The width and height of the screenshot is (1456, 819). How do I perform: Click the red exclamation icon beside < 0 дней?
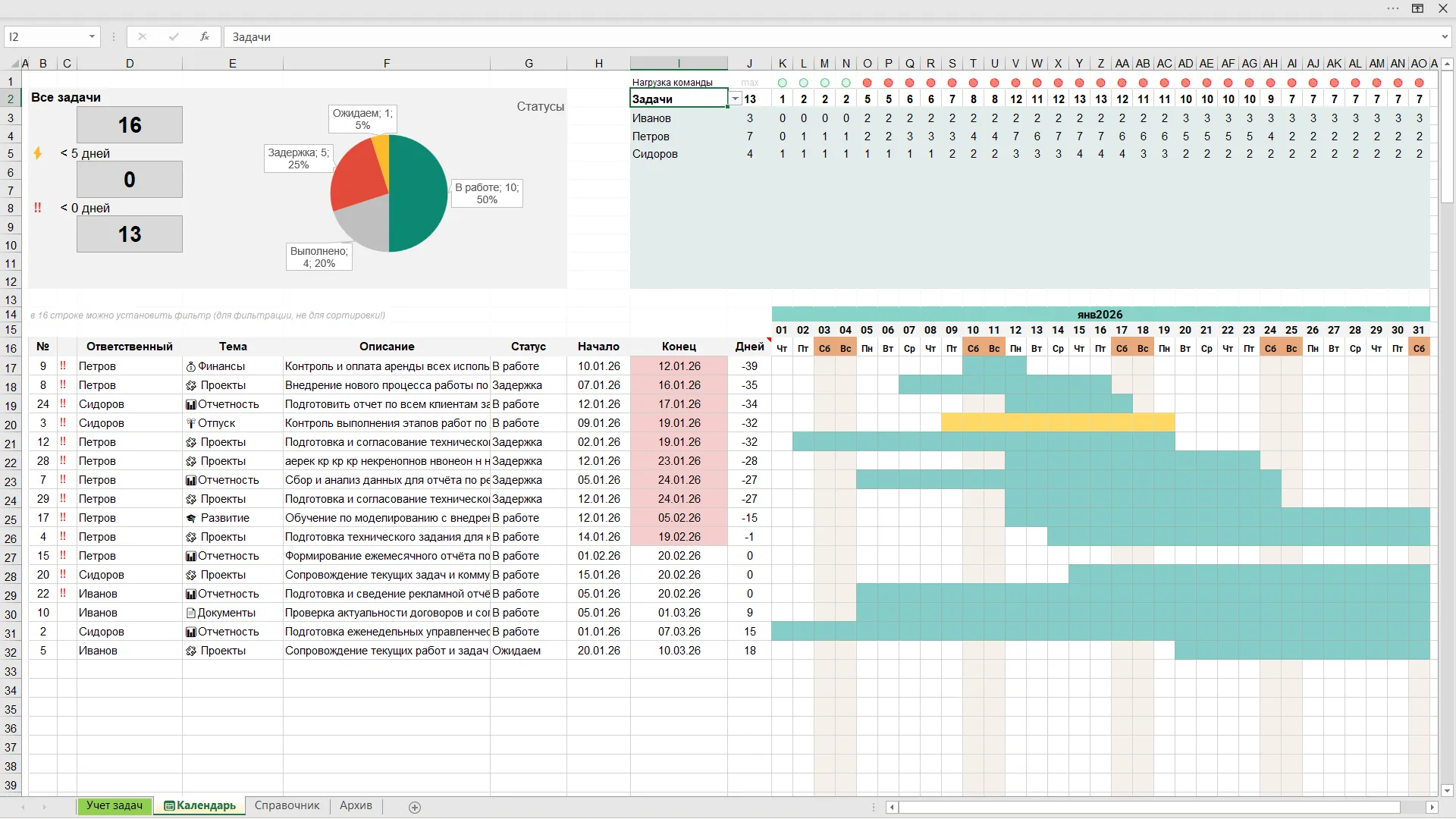(x=38, y=208)
